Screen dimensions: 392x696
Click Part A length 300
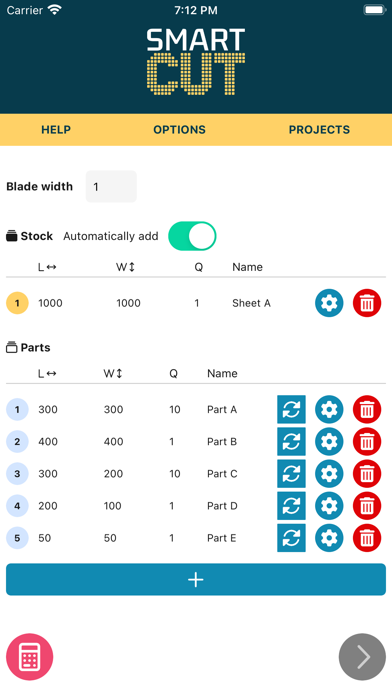pos(48,410)
